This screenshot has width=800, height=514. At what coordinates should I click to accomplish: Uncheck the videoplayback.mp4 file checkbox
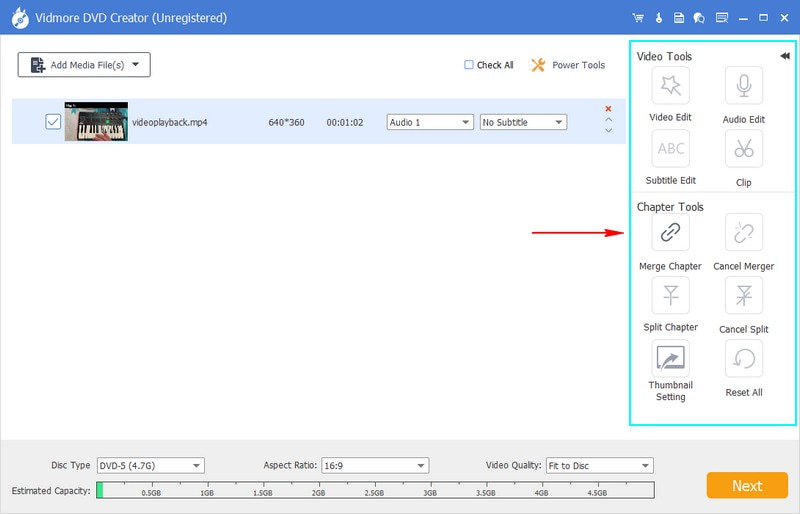53,122
